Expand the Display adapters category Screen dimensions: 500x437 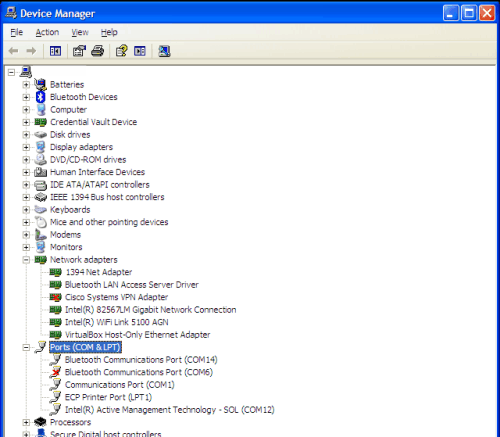[x=26, y=147]
